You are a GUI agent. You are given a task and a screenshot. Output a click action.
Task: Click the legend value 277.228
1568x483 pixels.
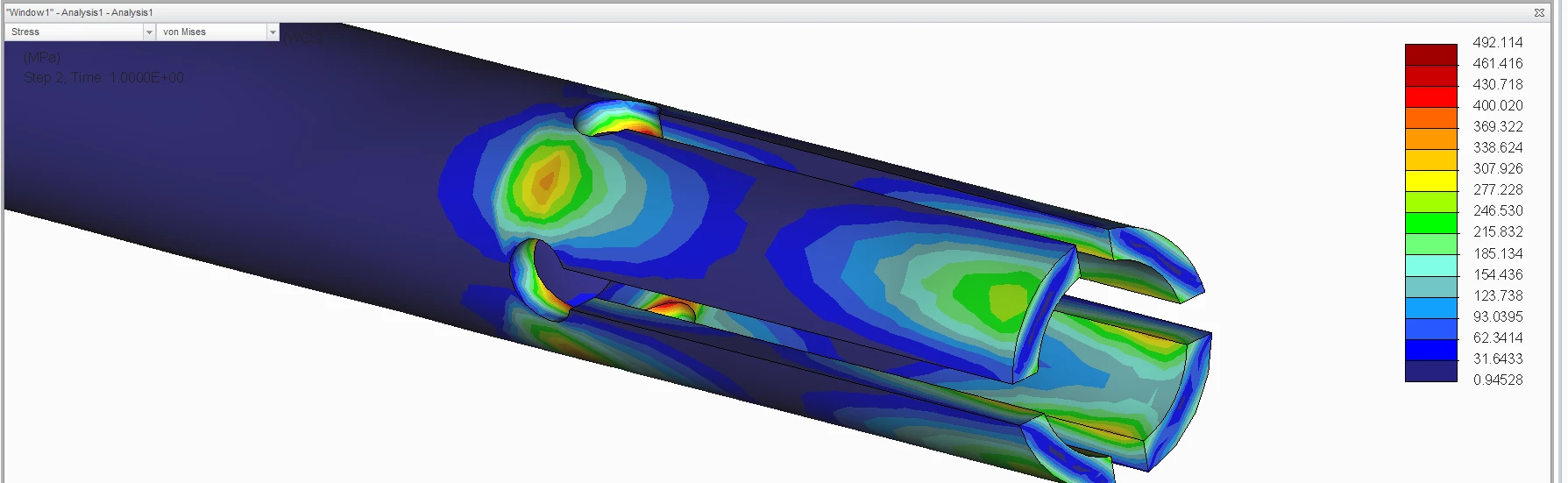(x=1497, y=189)
